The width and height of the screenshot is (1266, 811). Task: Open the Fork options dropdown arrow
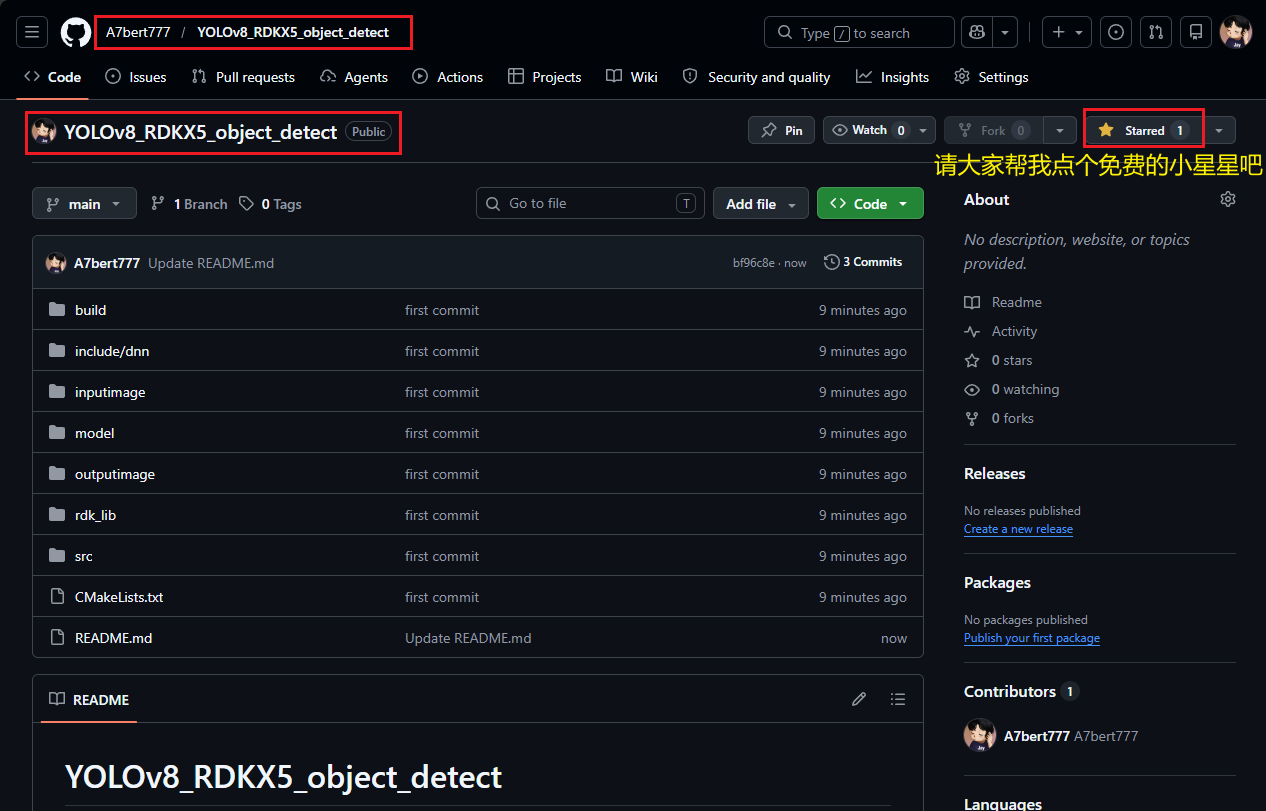point(1060,130)
